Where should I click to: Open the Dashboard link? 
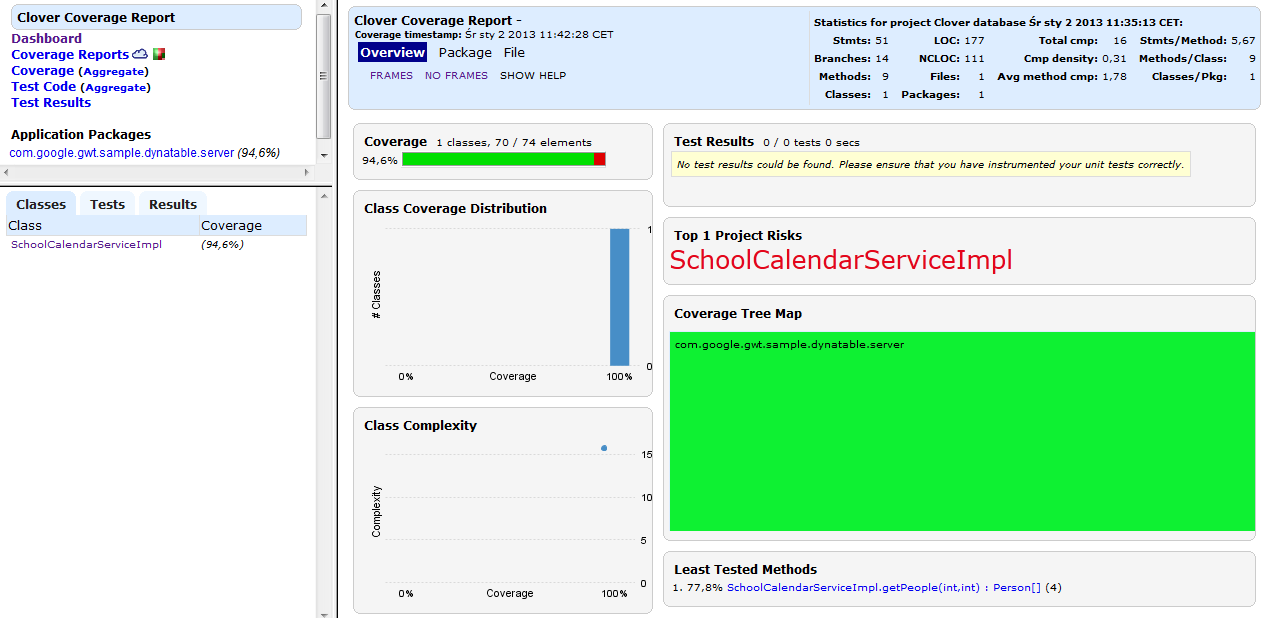click(46, 38)
